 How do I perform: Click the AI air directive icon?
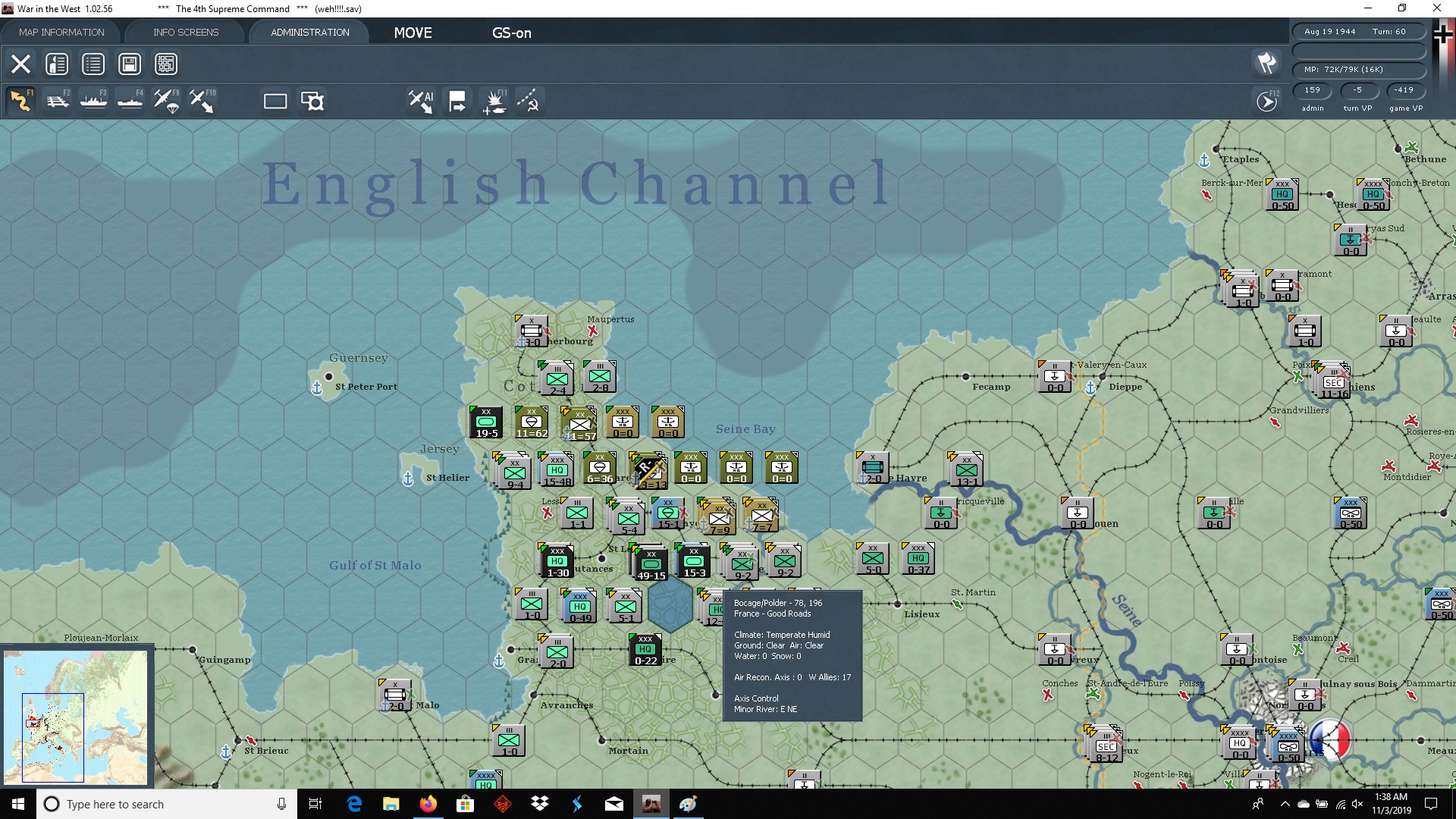point(421,101)
